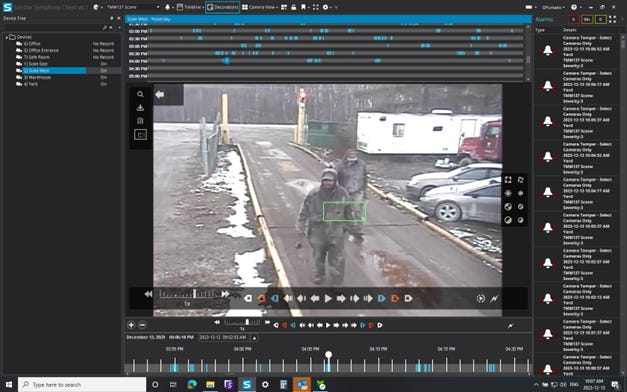The image size is (627, 392).
Task: Click the date time input field above timeline
Action: pyautogui.click(x=223, y=338)
